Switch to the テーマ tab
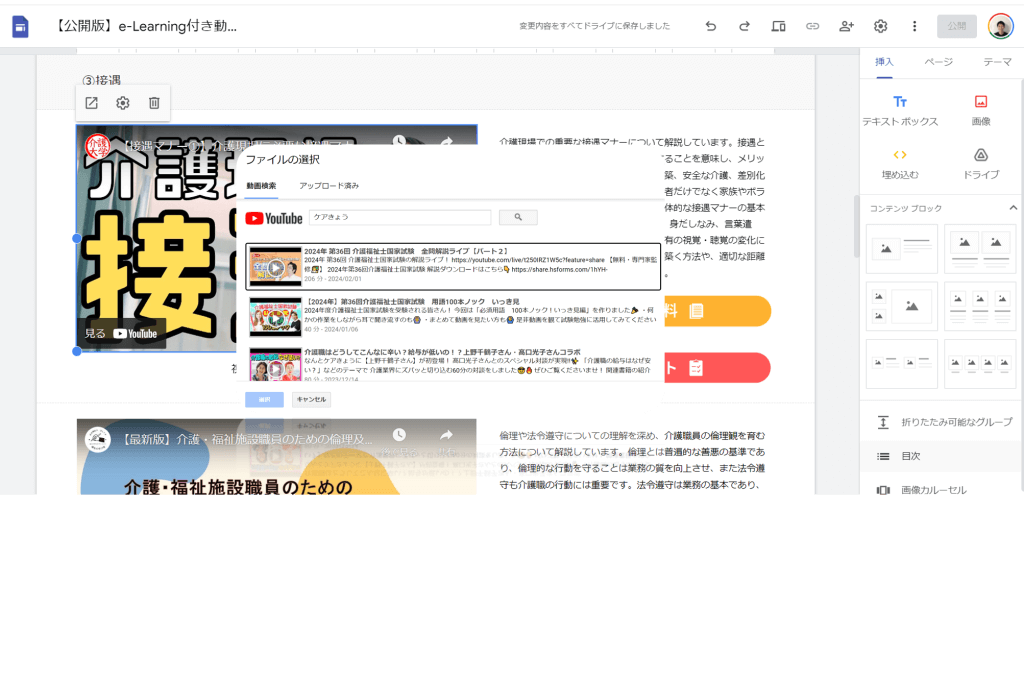Image resolution: width=1024 pixels, height=682 pixels. (x=996, y=62)
